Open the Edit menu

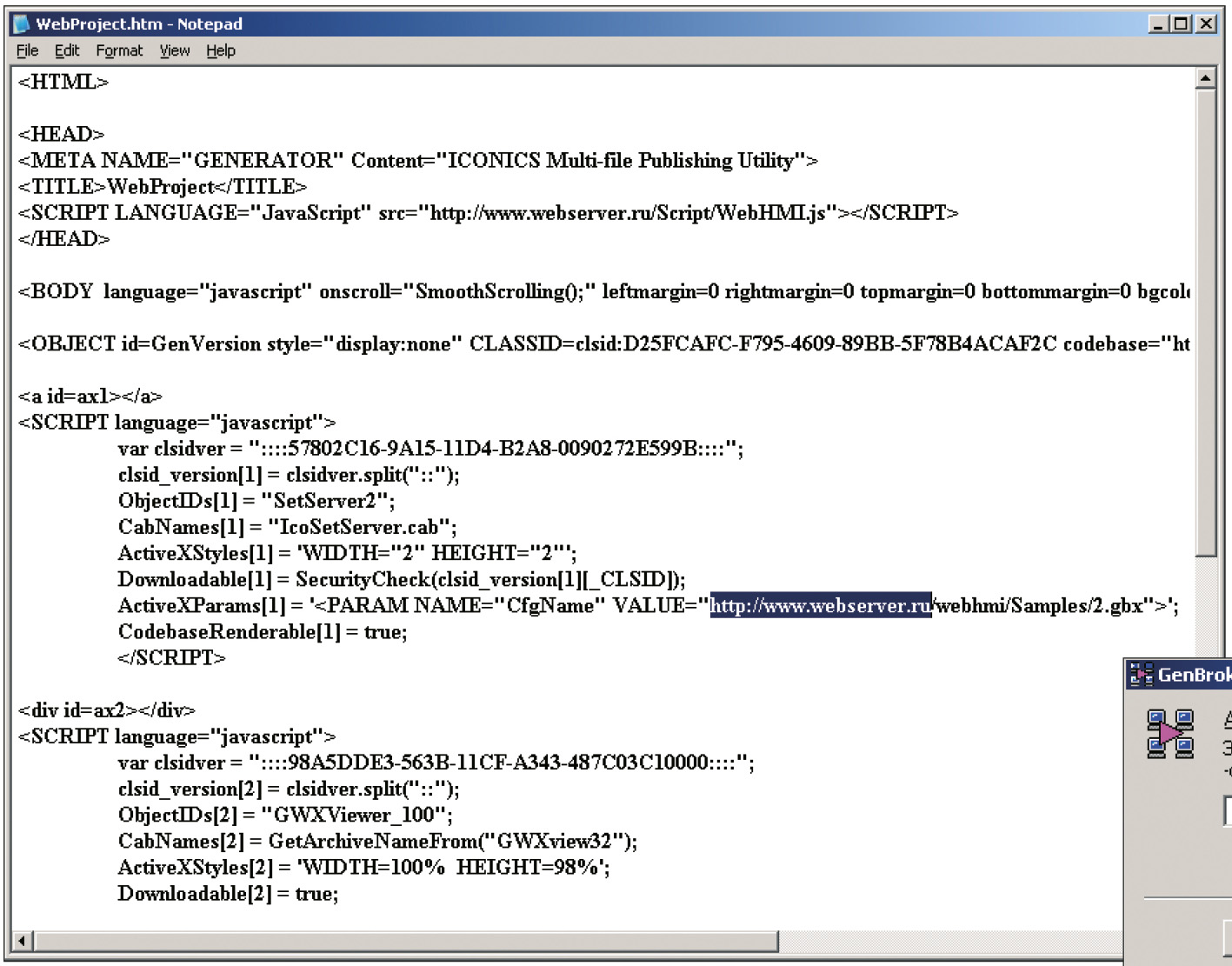click(x=67, y=50)
